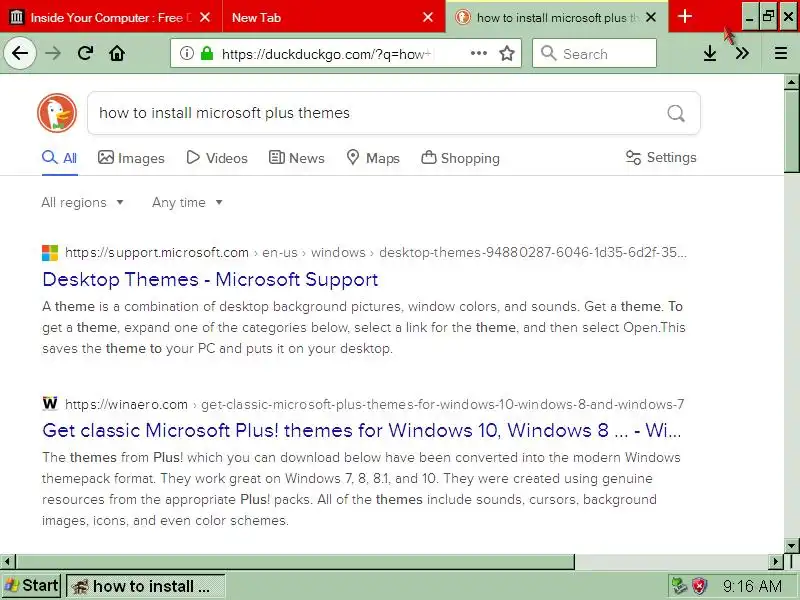800x600 pixels.
Task: Click vertical scrollbar down arrow
Action: tap(792, 546)
